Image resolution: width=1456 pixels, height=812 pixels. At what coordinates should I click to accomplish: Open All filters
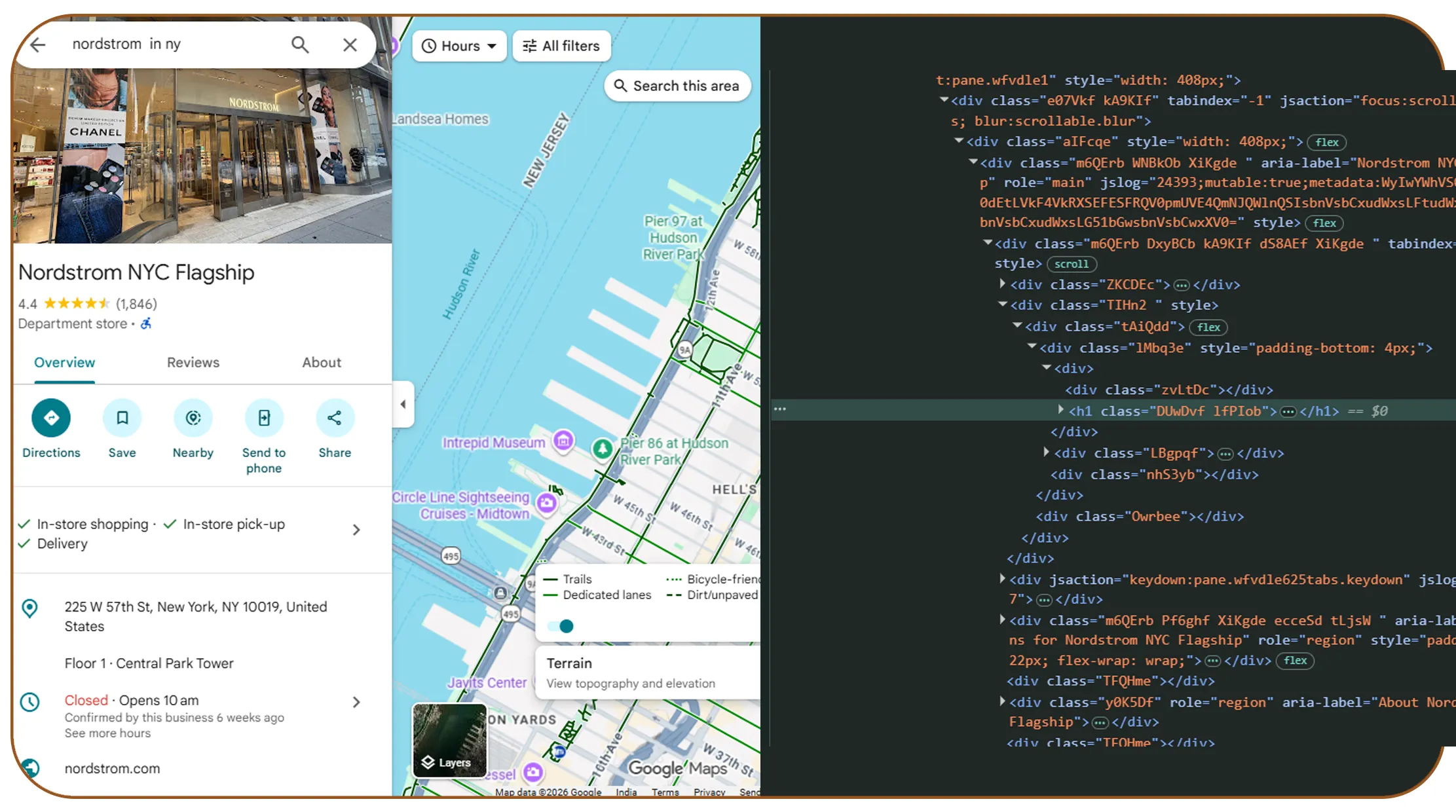[x=561, y=46]
